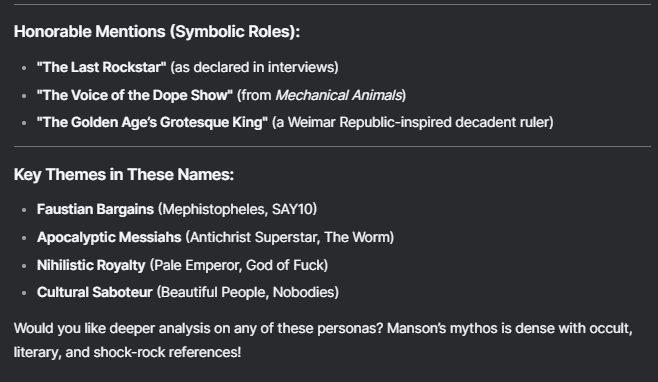Click "The Voice of the Dope Show" text

tap(135, 95)
